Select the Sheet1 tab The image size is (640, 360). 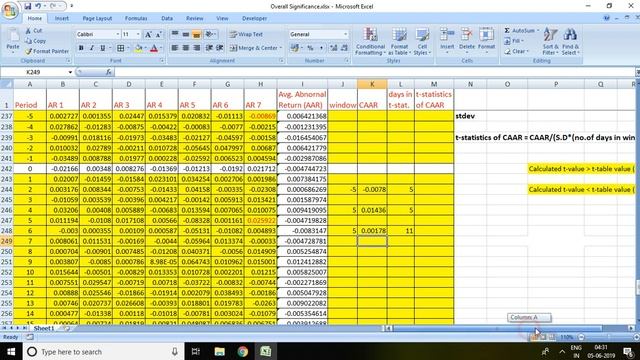pyautogui.click(x=44, y=328)
